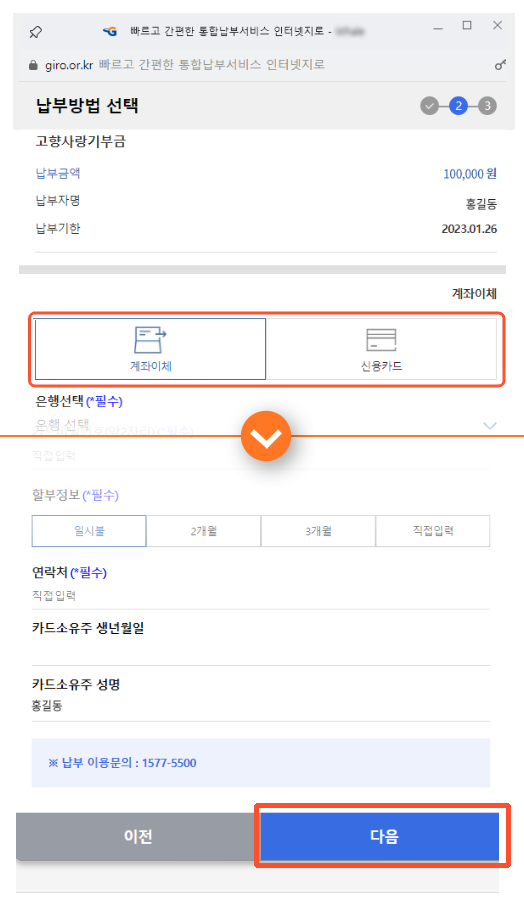Choose 2개월 installment option

pos(203,531)
